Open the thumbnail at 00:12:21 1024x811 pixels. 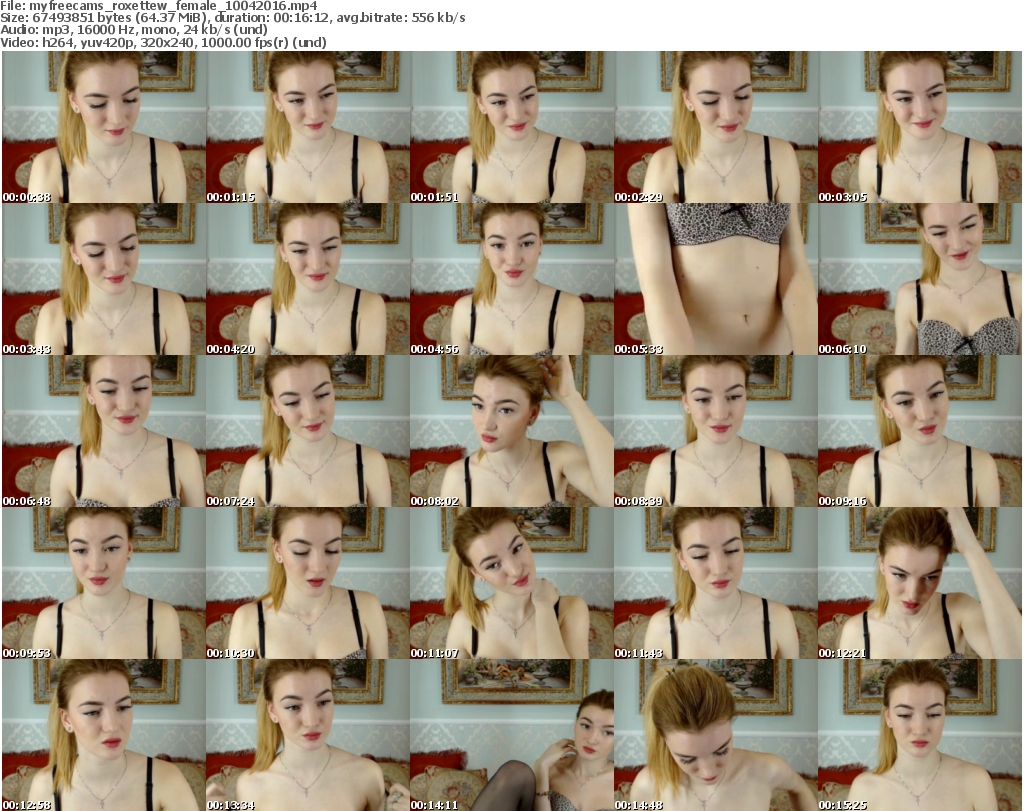(919, 583)
